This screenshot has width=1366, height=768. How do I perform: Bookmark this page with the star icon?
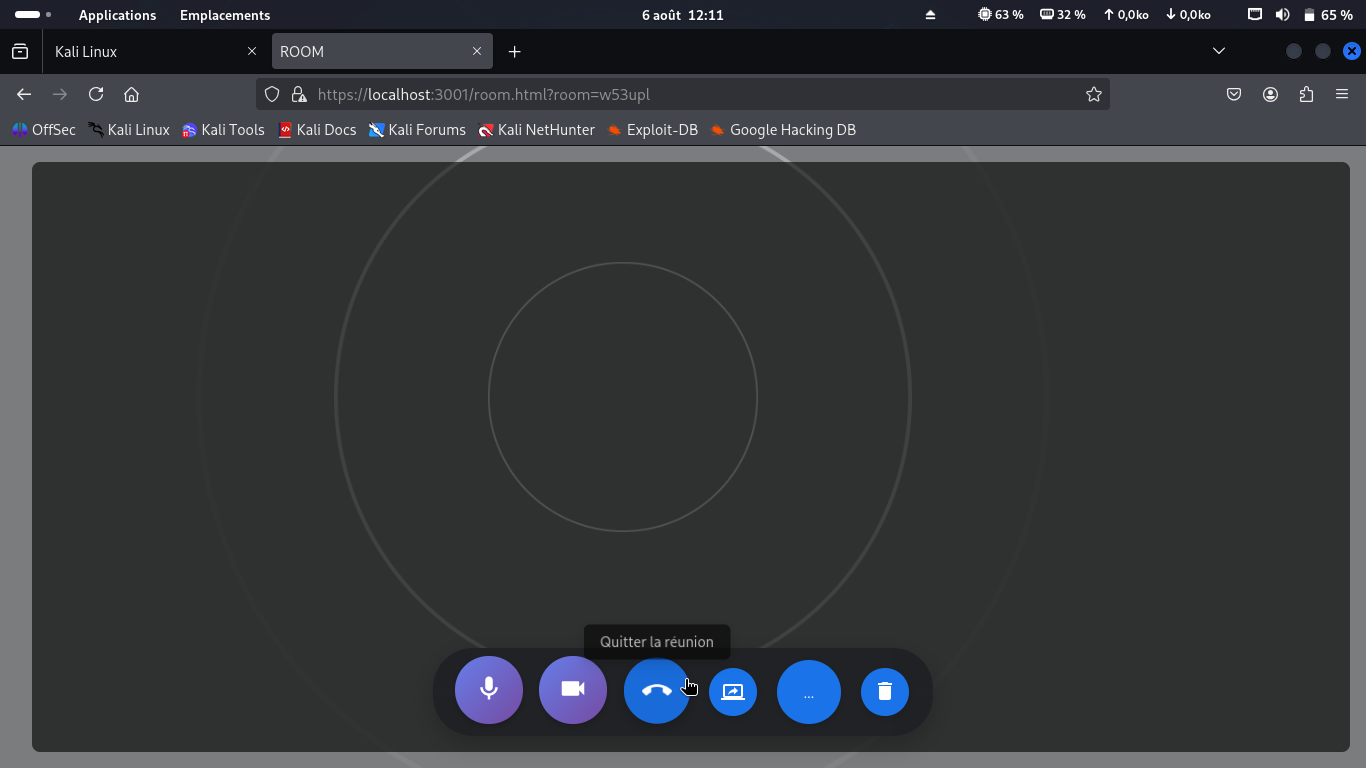[x=1093, y=94]
